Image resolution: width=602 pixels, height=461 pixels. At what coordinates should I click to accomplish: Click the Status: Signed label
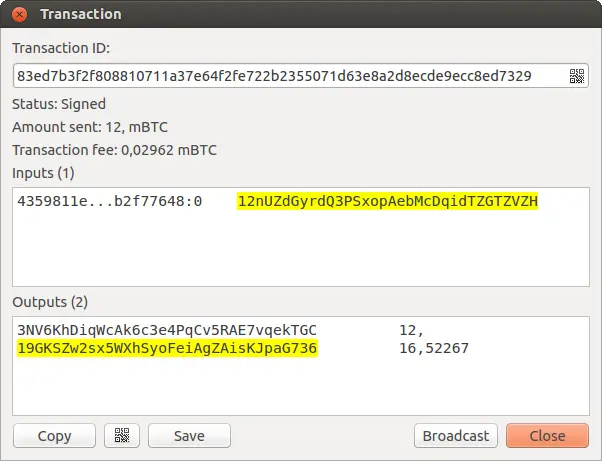pos(59,104)
